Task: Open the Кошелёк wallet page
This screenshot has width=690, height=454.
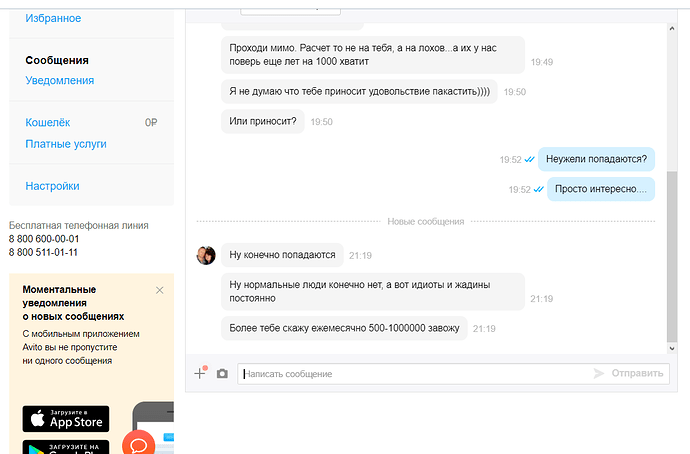Action: pyautogui.click(x=48, y=122)
